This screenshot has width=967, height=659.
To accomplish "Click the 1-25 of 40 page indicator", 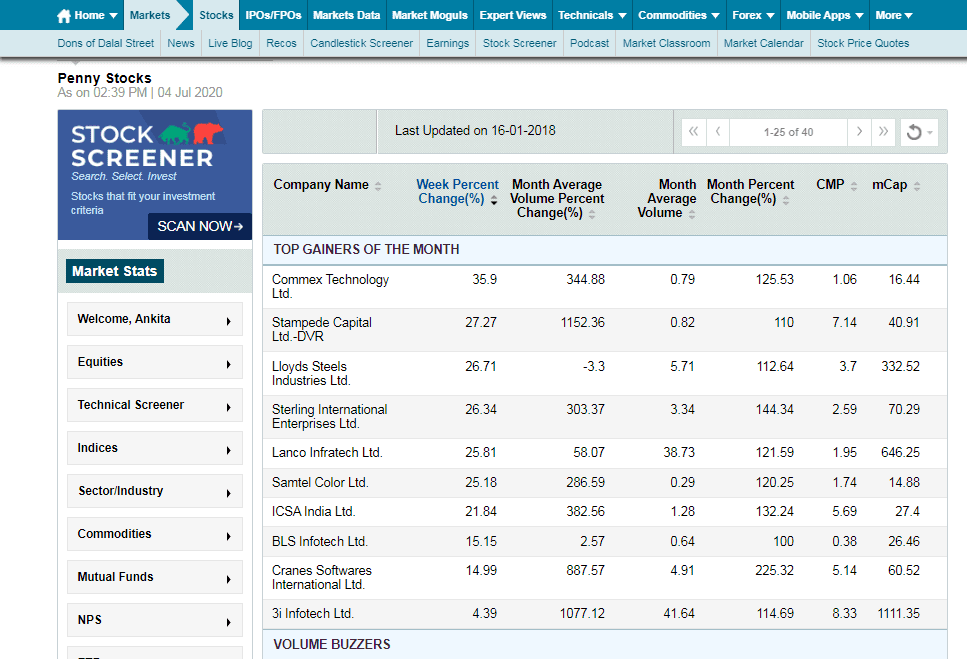I will pos(788,132).
